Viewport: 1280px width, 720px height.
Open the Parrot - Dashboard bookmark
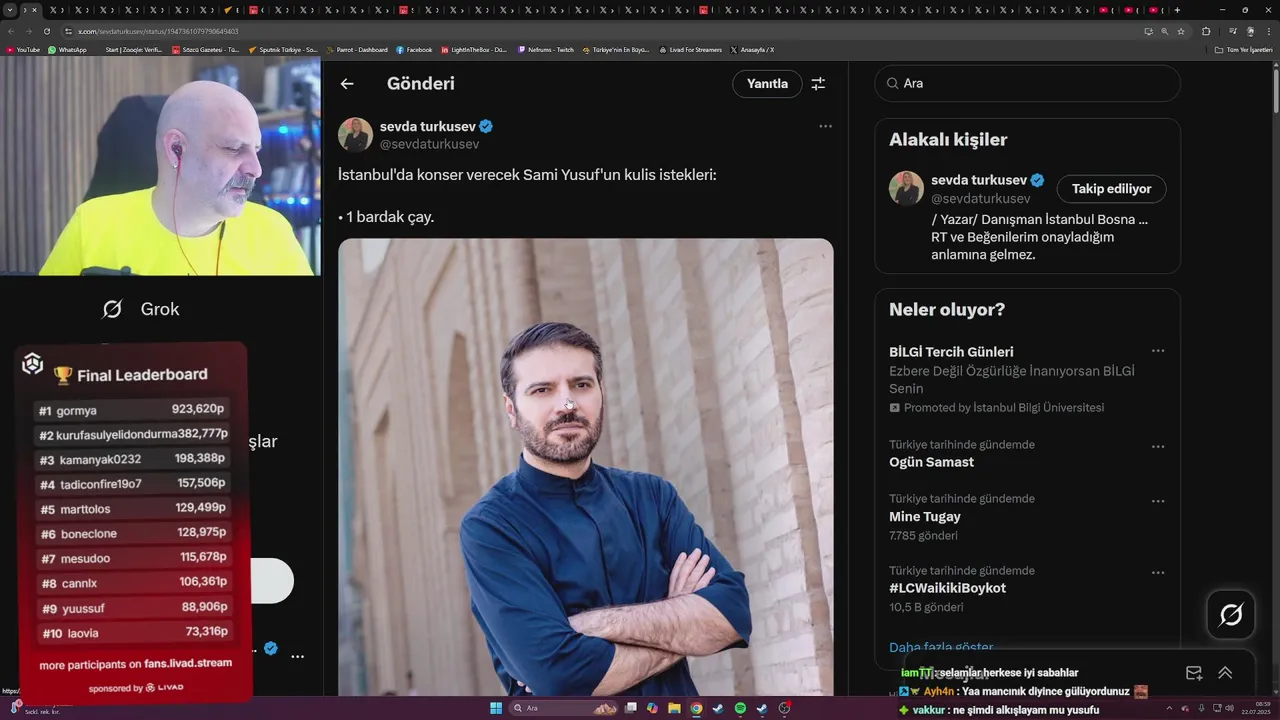pos(356,49)
